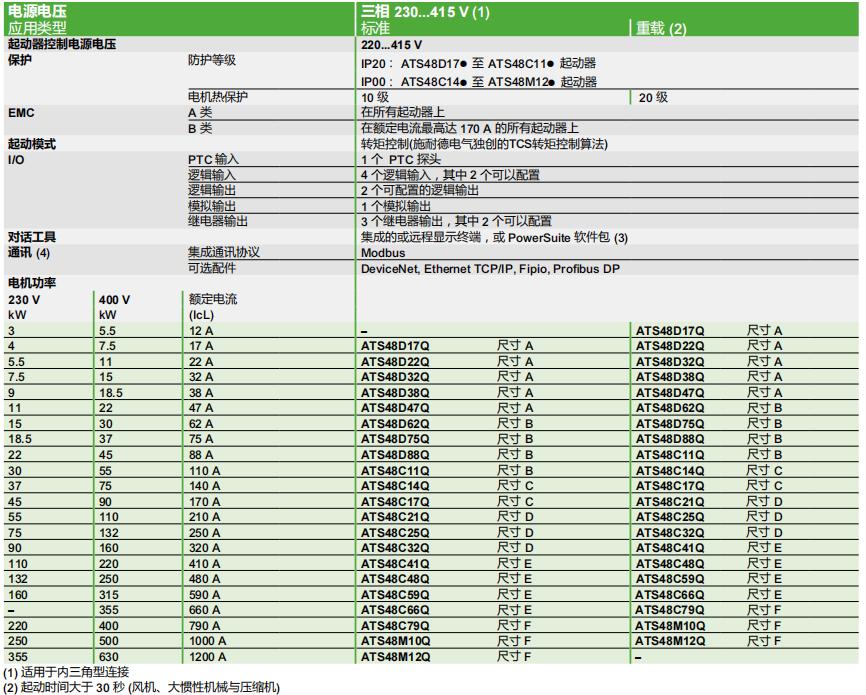Click the '47 A' current cell
This screenshot has height=695, width=866.
(x=201, y=408)
